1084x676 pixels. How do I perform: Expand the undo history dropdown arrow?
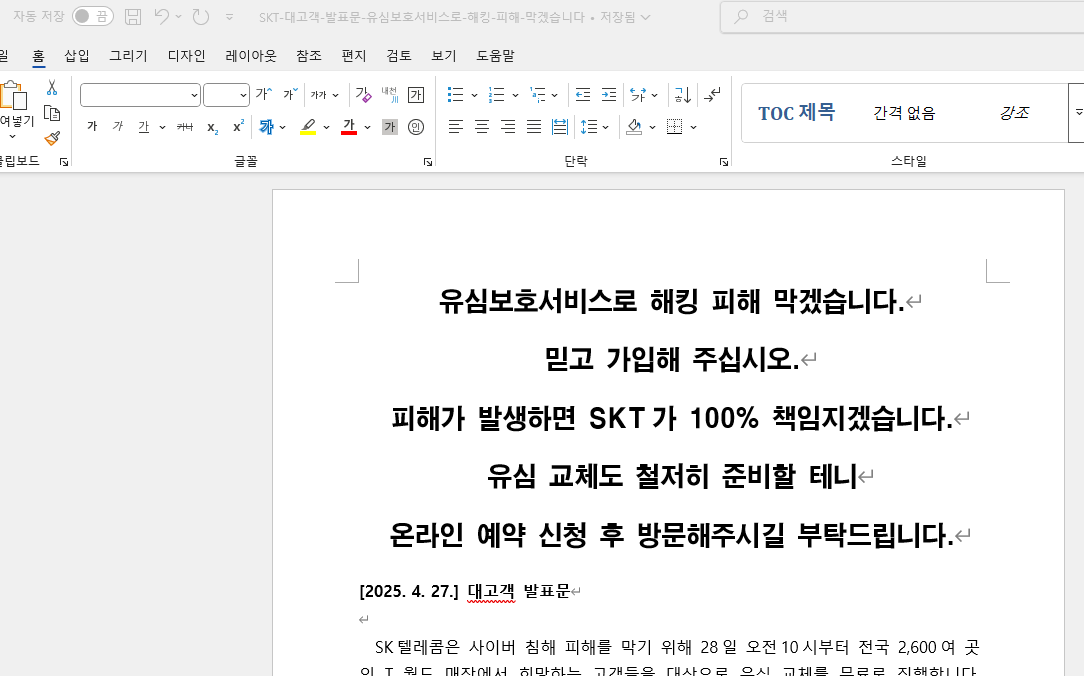click(178, 17)
